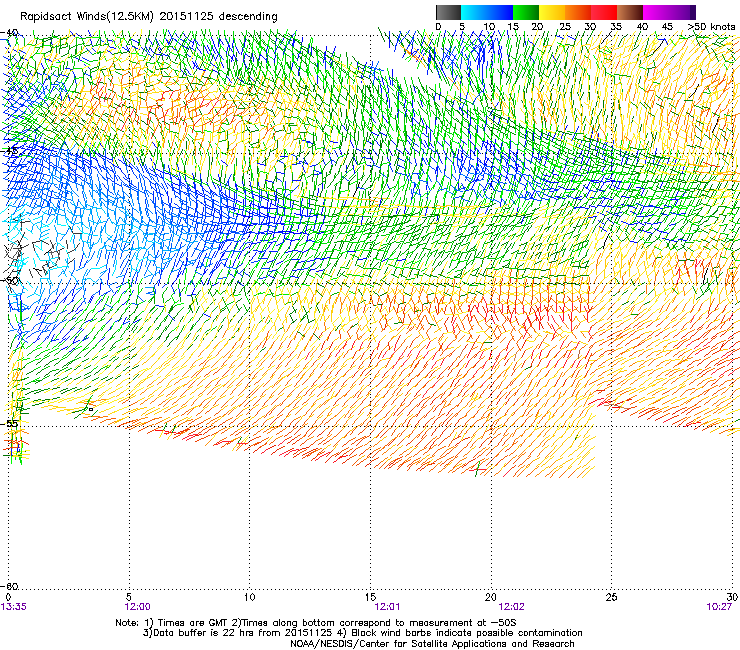This screenshot has width=740, height=650.
Task: Select the '35' label under the color bar
Action: point(615,27)
